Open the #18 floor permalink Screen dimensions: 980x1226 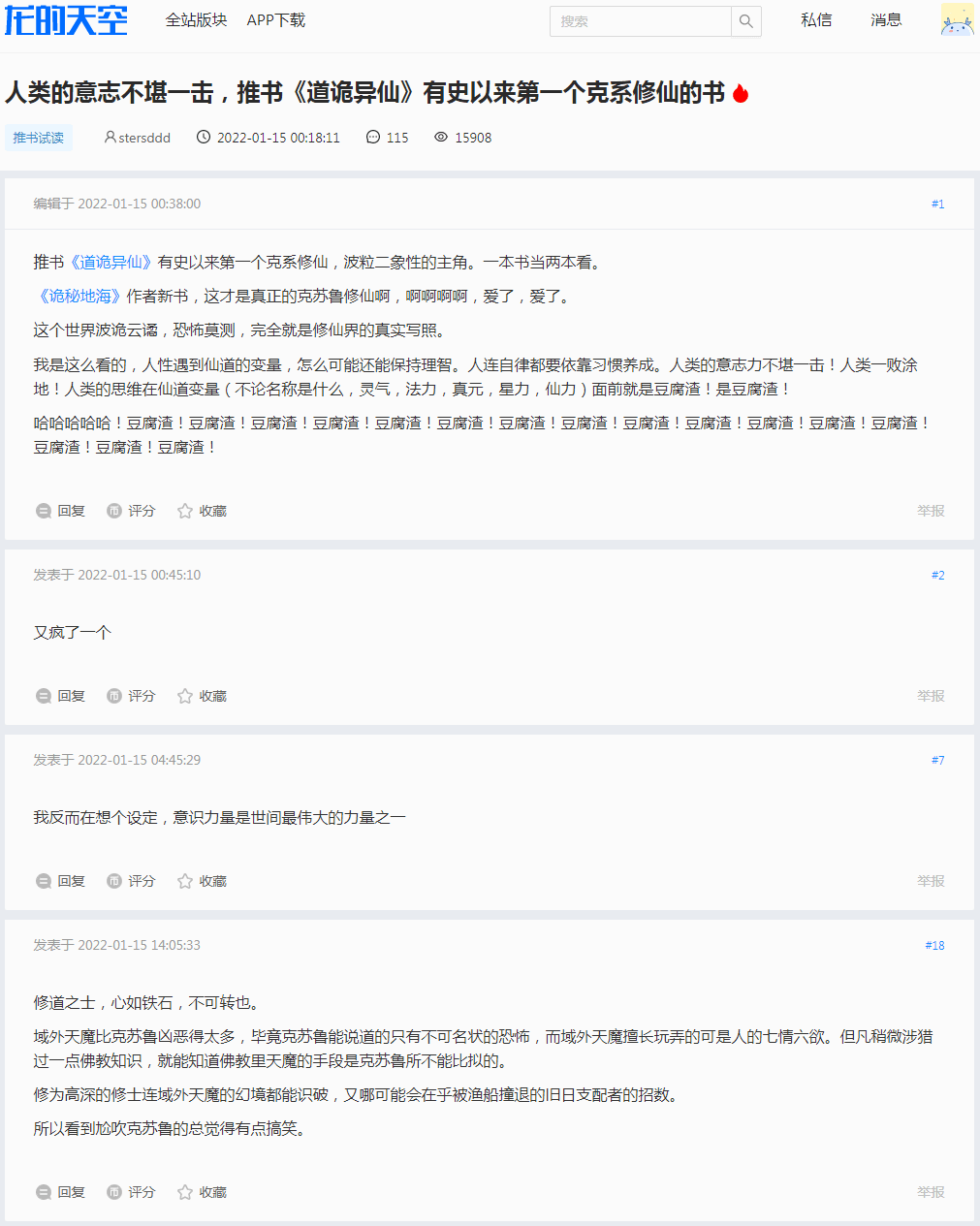[934, 945]
